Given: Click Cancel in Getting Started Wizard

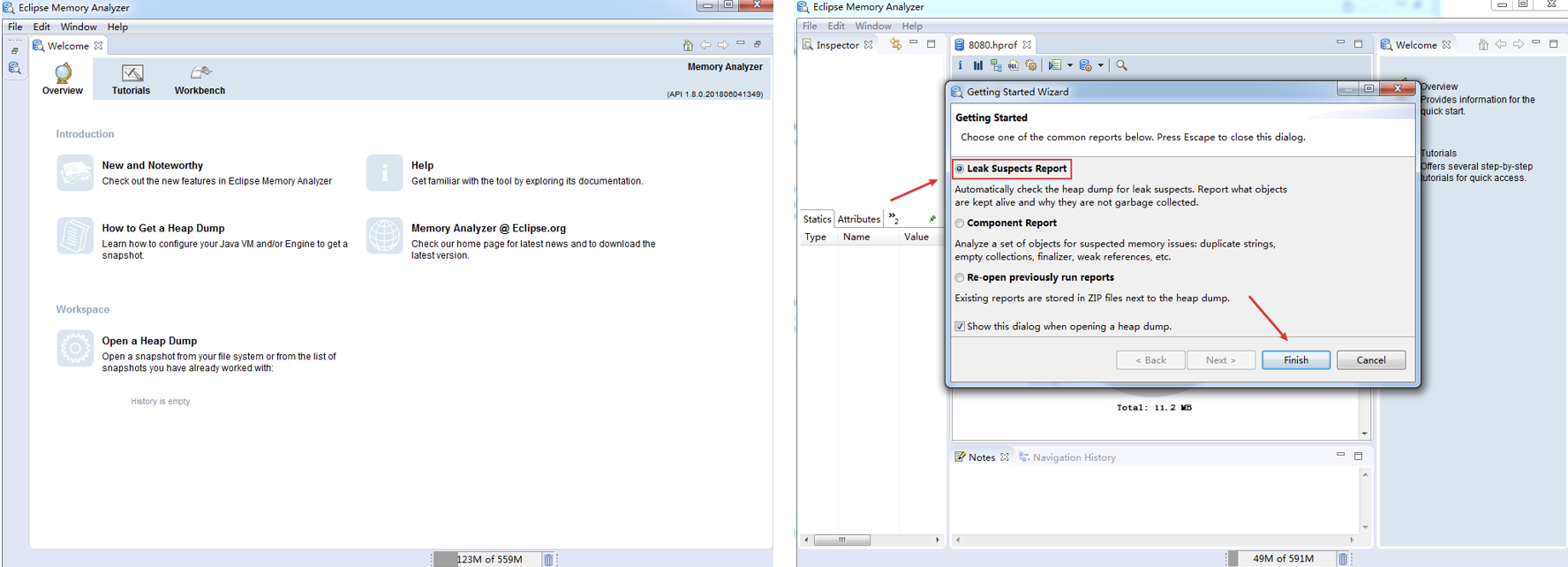Looking at the screenshot, I should click(x=1371, y=360).
